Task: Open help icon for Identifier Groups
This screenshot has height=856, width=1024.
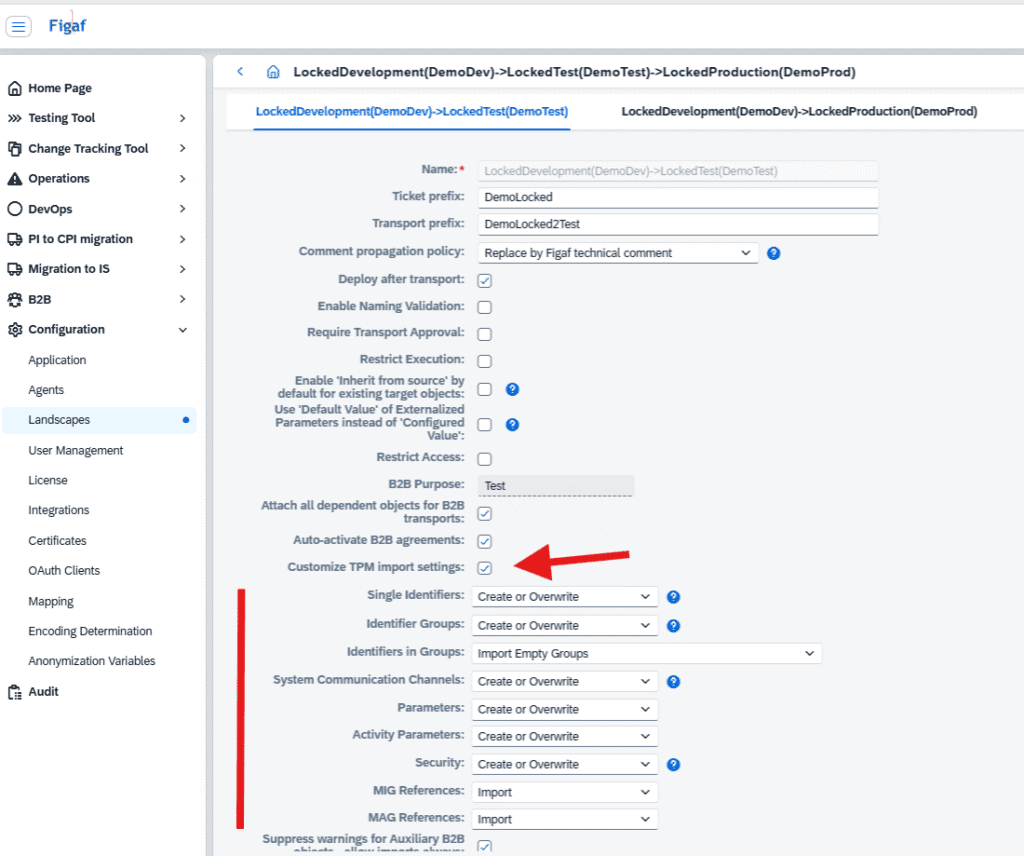Action: click(x=673, y=626)
